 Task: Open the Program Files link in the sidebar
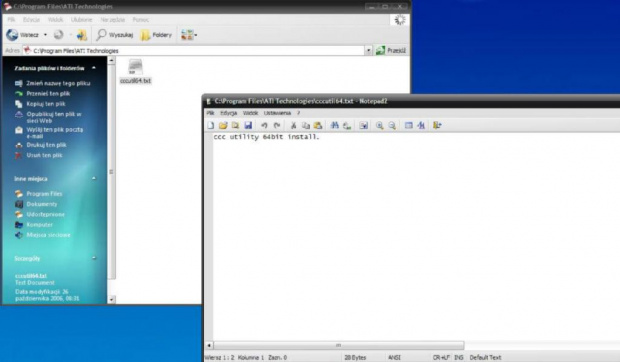[44, 194]
